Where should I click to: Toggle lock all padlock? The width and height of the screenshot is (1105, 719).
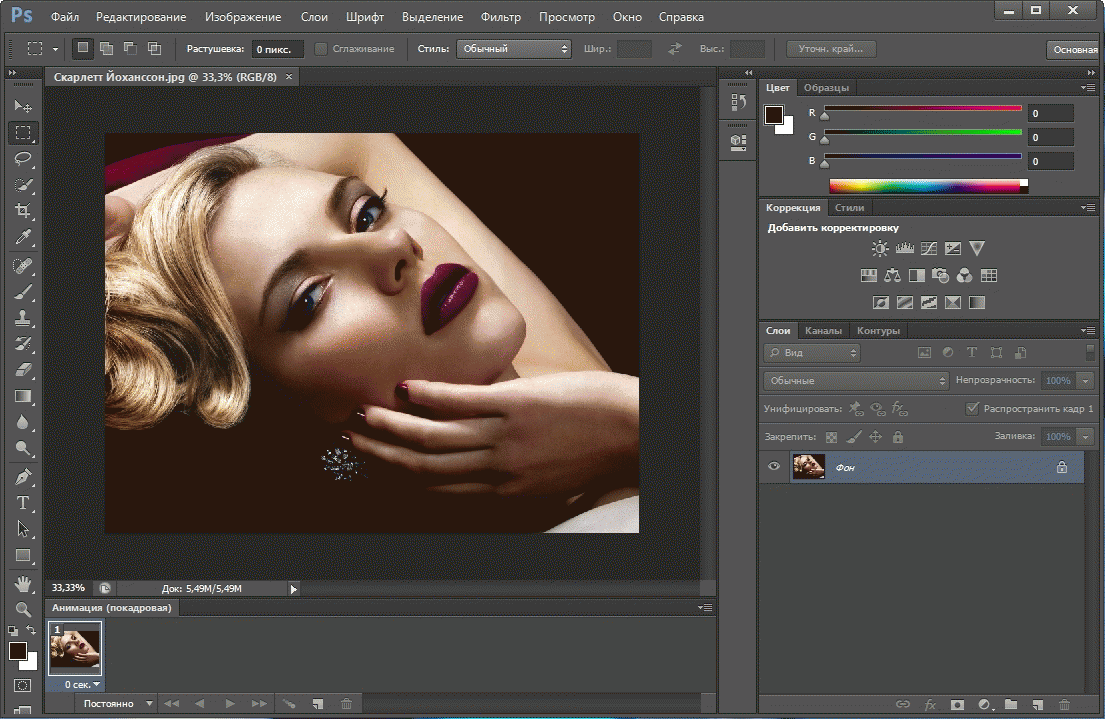click(x=898, y=437)
